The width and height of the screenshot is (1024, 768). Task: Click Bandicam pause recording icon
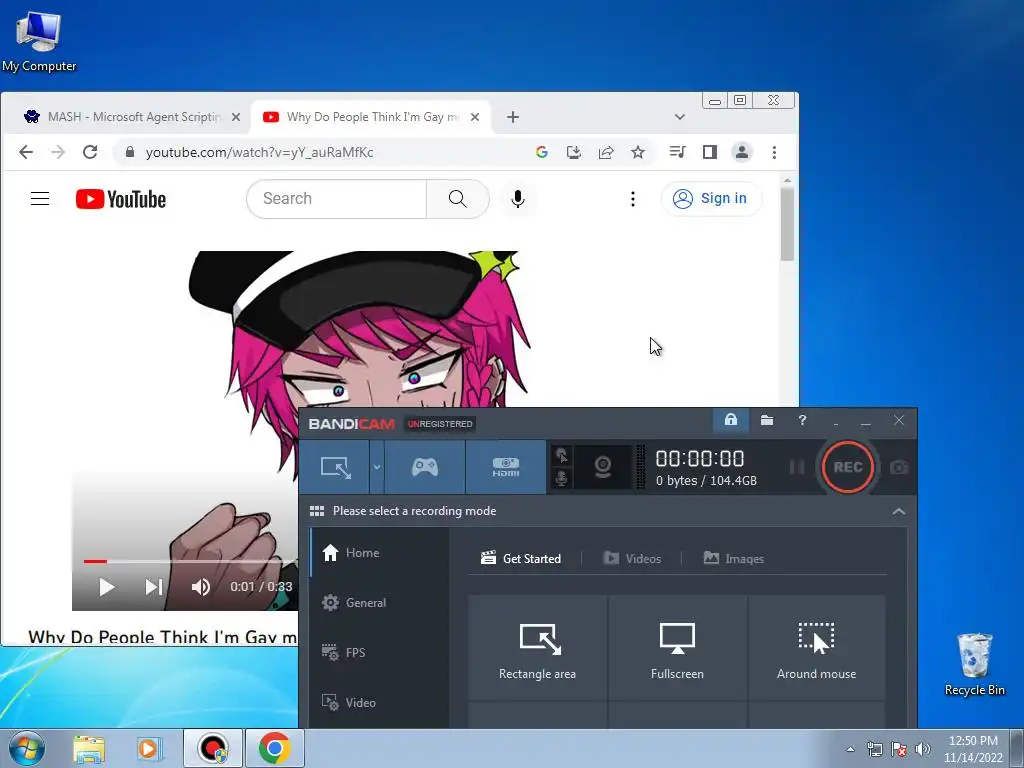pyautogui.click(x=797, y=467)
